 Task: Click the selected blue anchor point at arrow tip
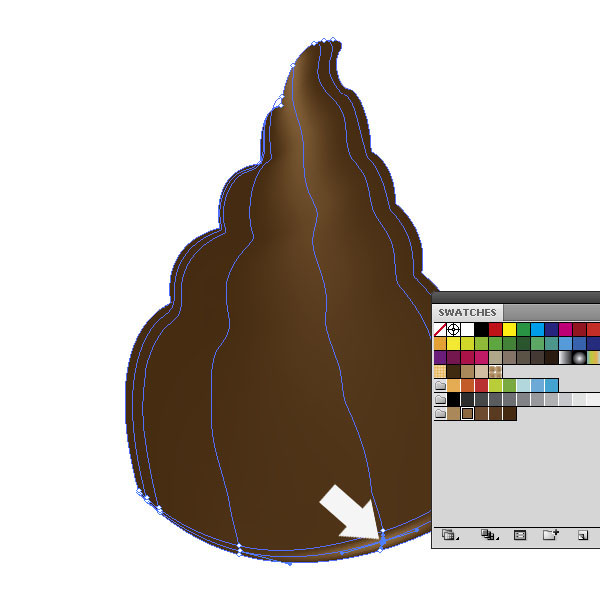pos(382,540)
